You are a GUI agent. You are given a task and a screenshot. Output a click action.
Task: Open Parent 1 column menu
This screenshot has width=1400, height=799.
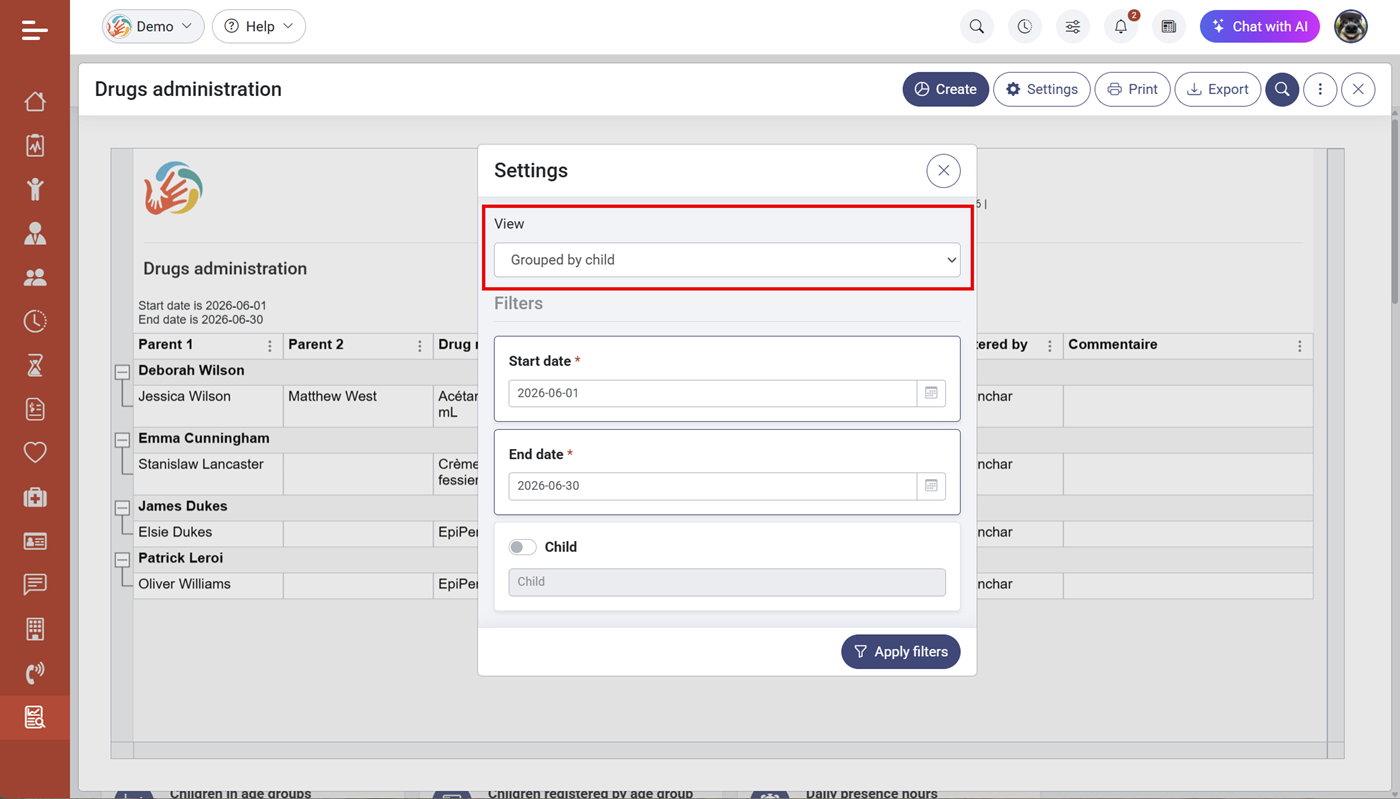(x=270, y=346)
